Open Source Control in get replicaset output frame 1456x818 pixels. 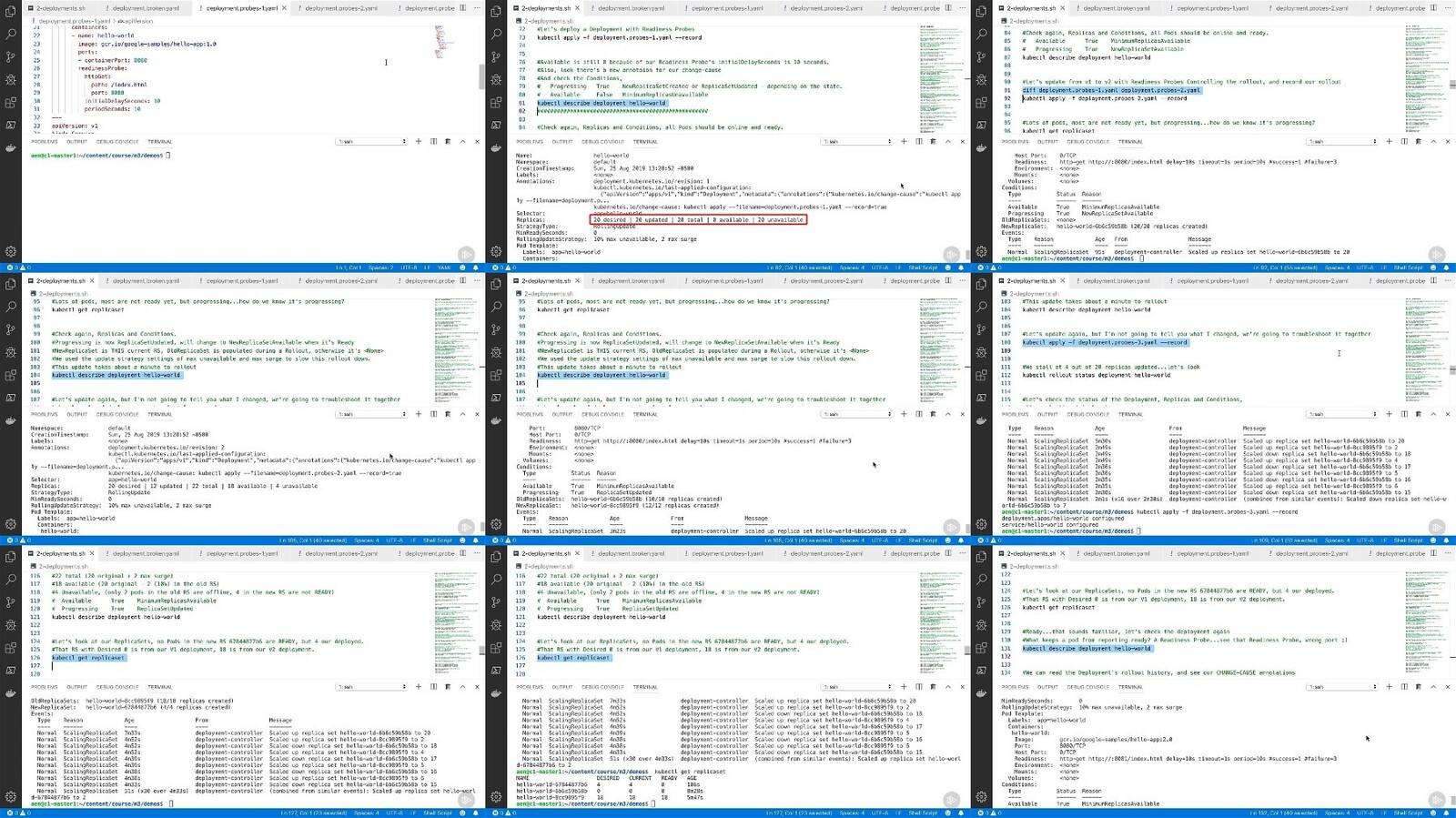click(x=496, y=602)
